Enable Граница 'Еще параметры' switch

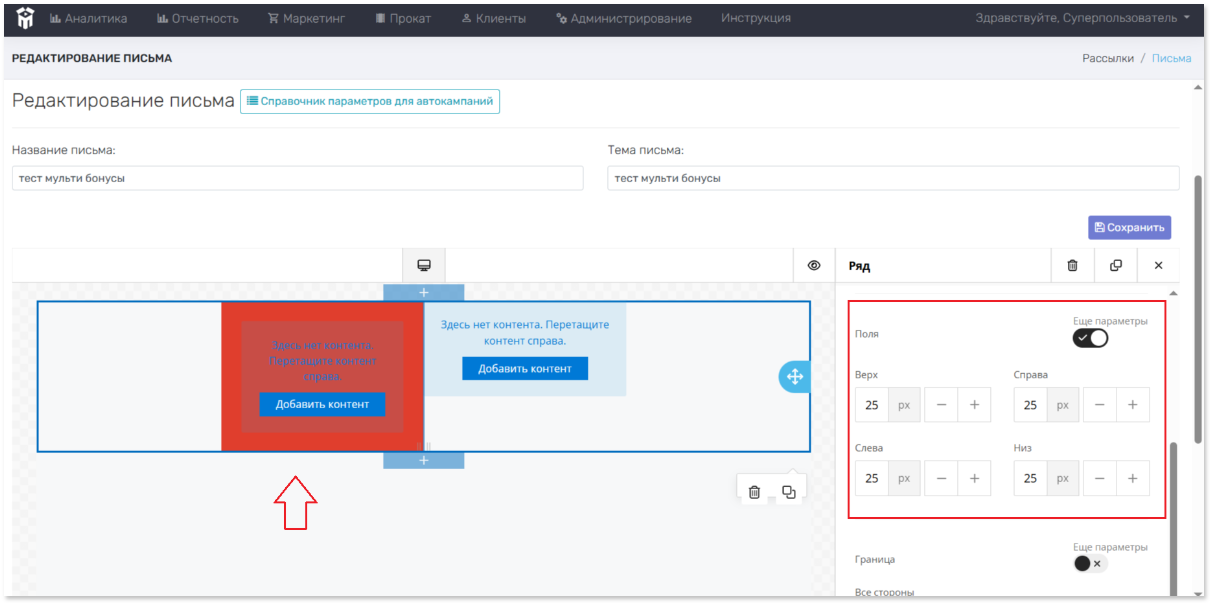(x=1089, y=564)
